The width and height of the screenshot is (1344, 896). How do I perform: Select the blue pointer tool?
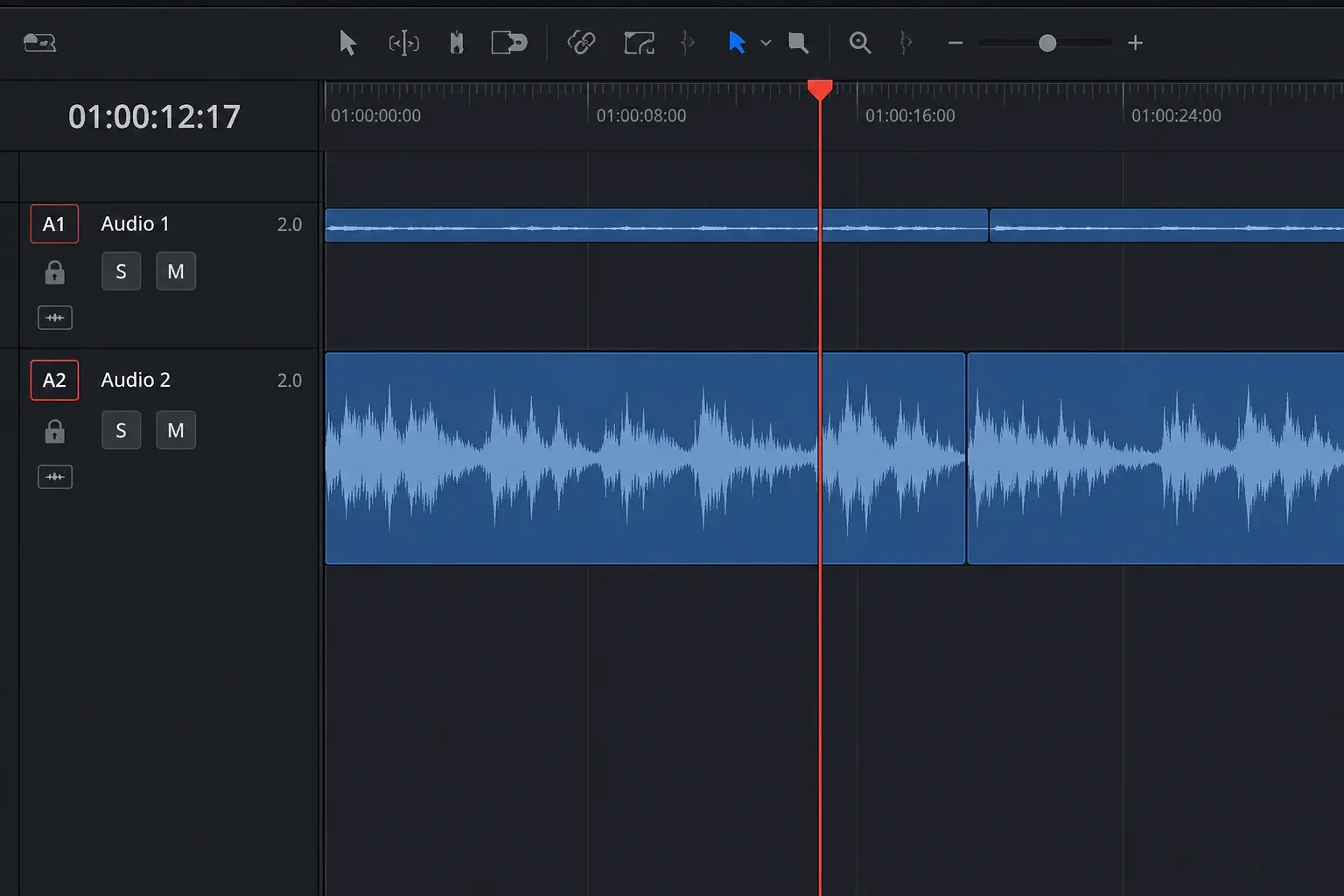pyautogui.click(x=737, y=42)
